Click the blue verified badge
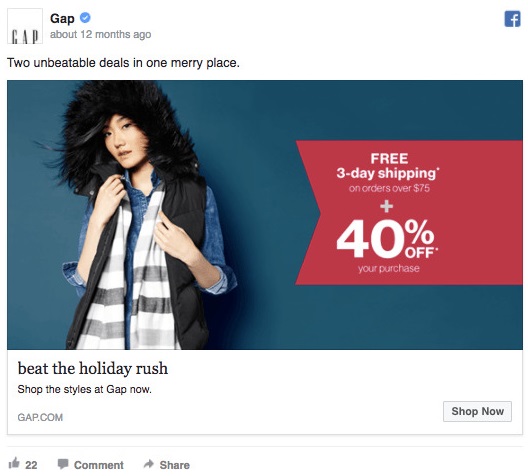528x476 pixels. click(85, 18)
